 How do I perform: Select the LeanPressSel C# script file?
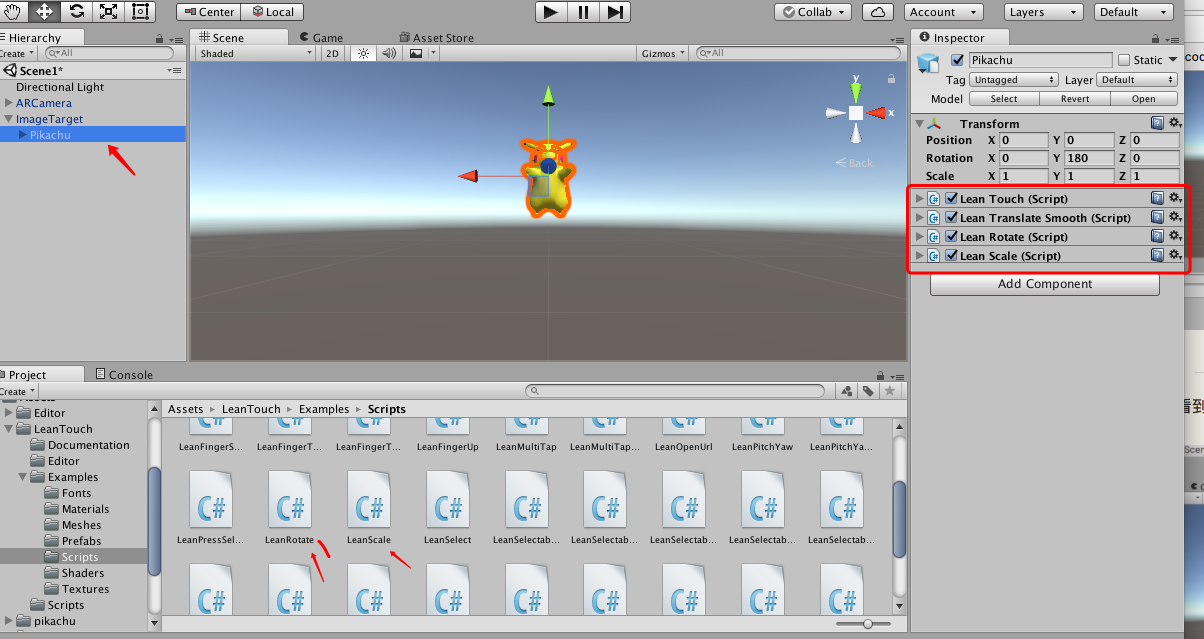pyautogui.click(x=211, y=507)
